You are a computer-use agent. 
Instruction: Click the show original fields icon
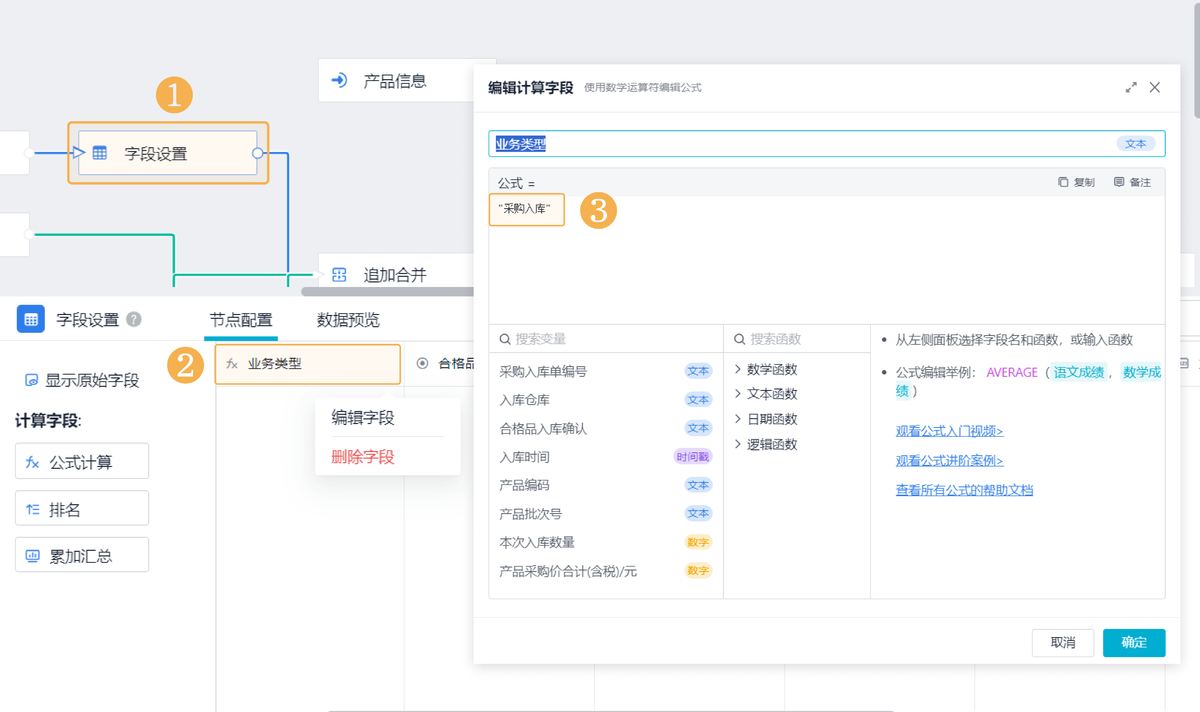pyautogui.click(x=32, y=381)
